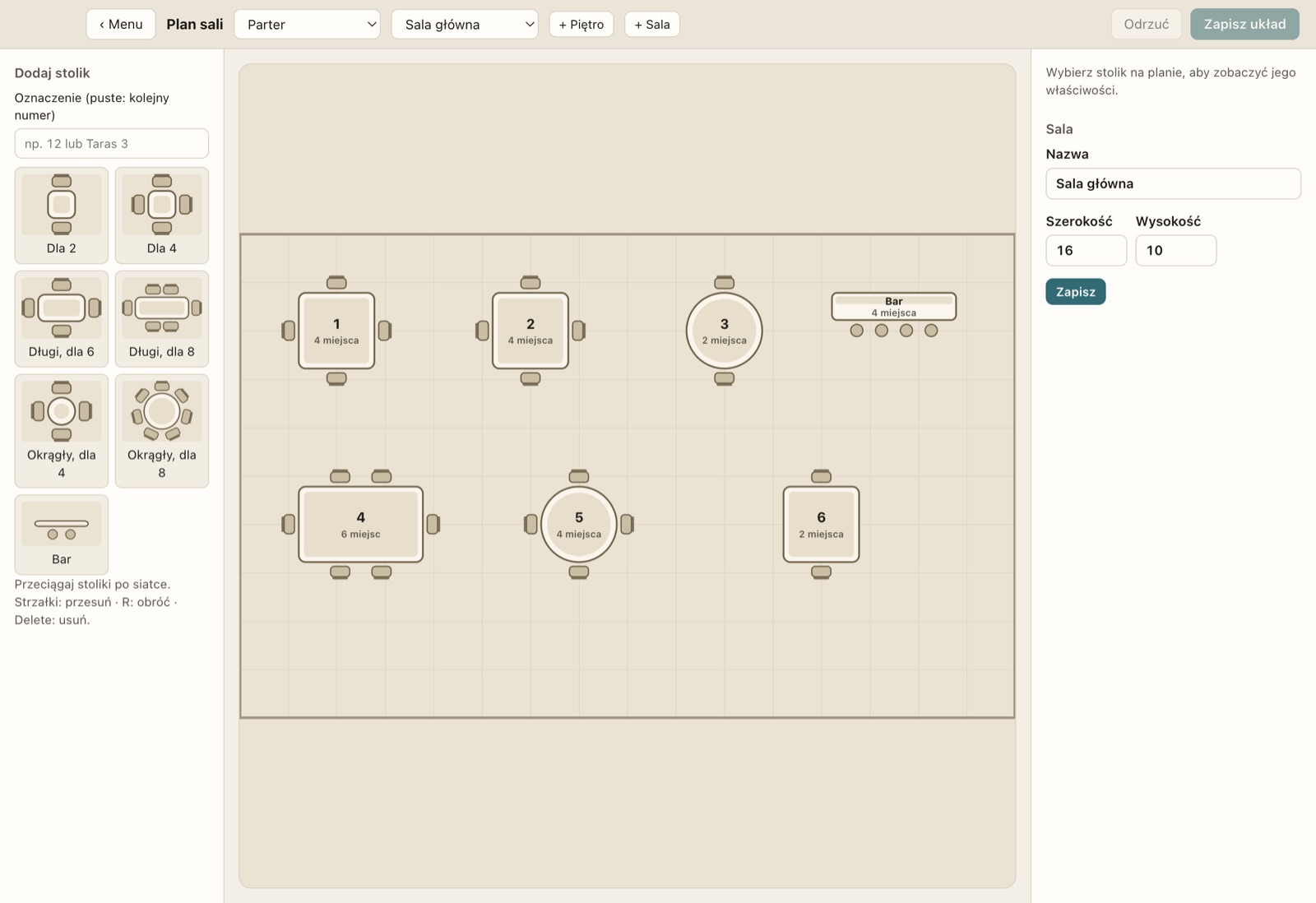Select table 2 on the floor plan
Image resolution: width=1316 pixels, height=903 pixels.
pos(531,331)
